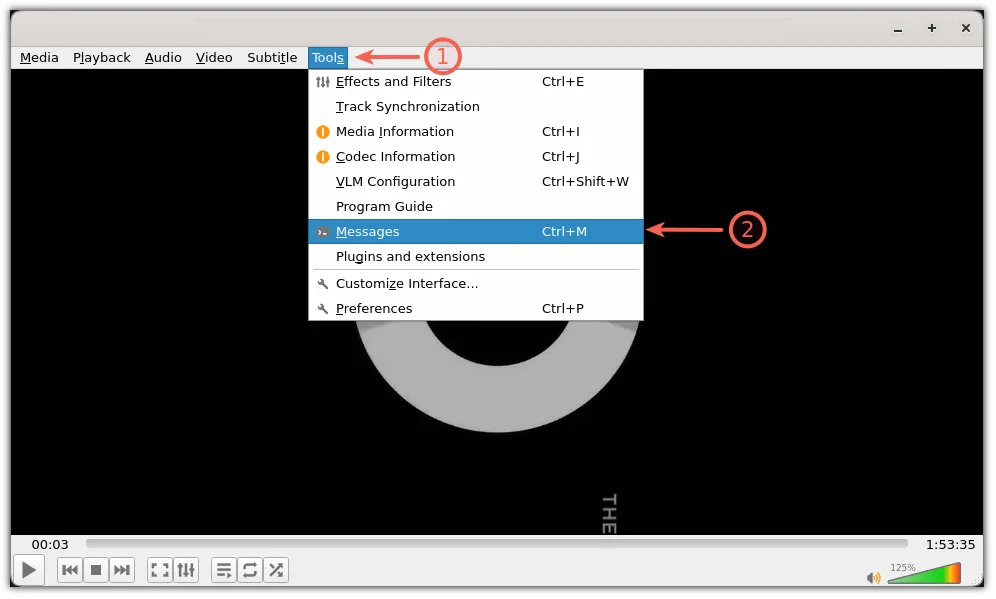The width and height of the screenshot is (996, 599).
Task: Click the playback seek bar
Action: [x=496, y=544]
